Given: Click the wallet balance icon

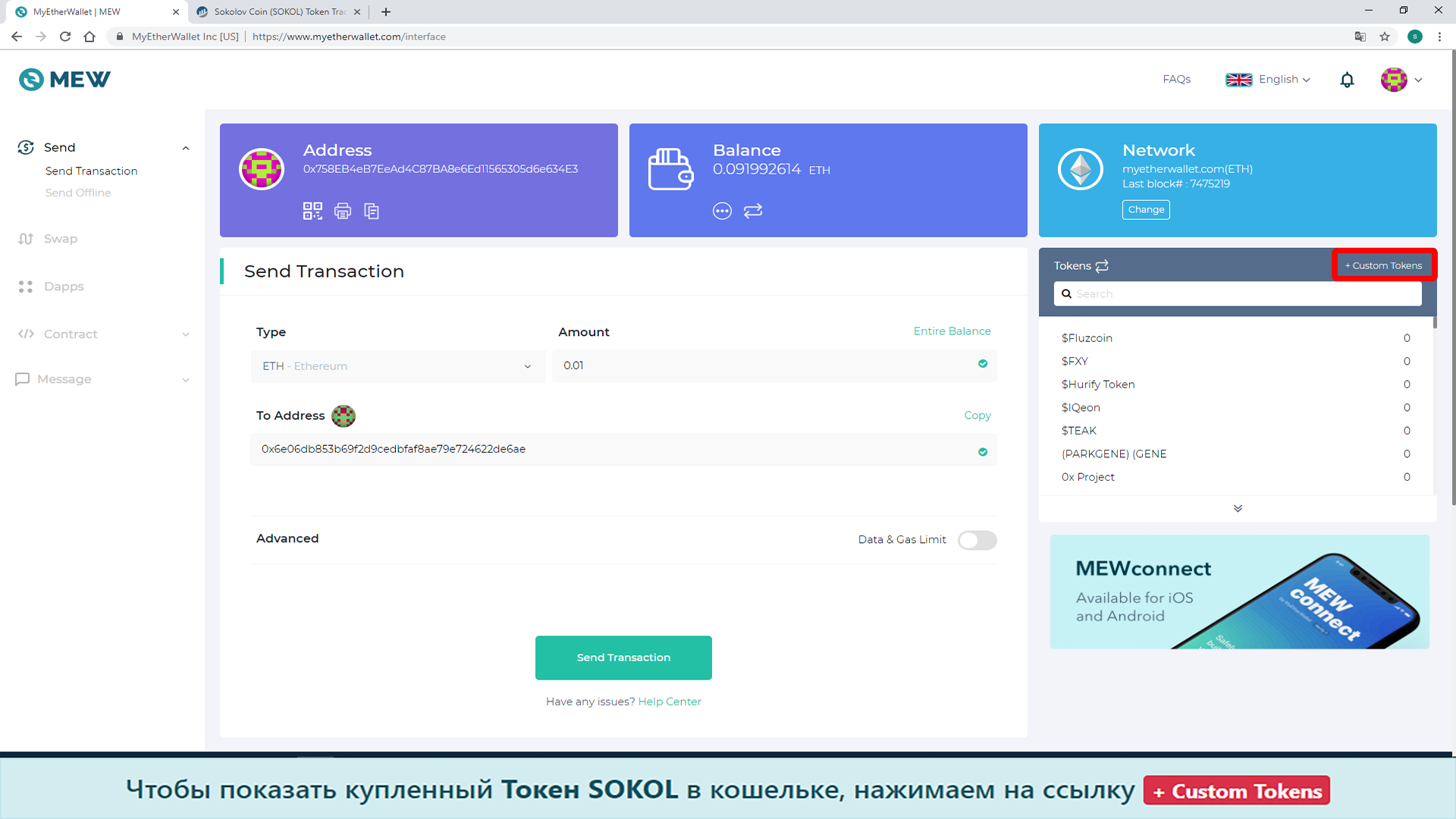Looking at the screenshot, I should [670, 169].
